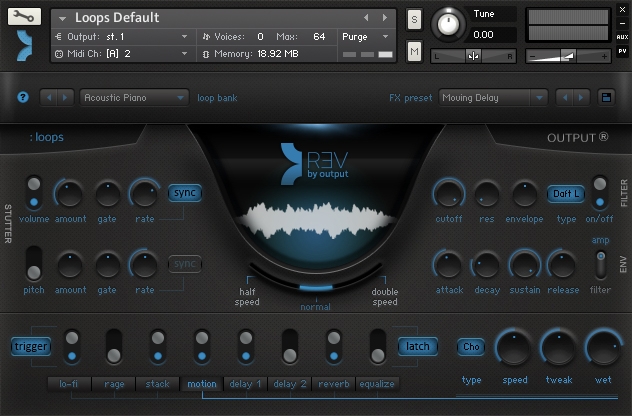Go to the previous loop bank
The width and height of the screenshot is (632, 416).
click(49, 98)
